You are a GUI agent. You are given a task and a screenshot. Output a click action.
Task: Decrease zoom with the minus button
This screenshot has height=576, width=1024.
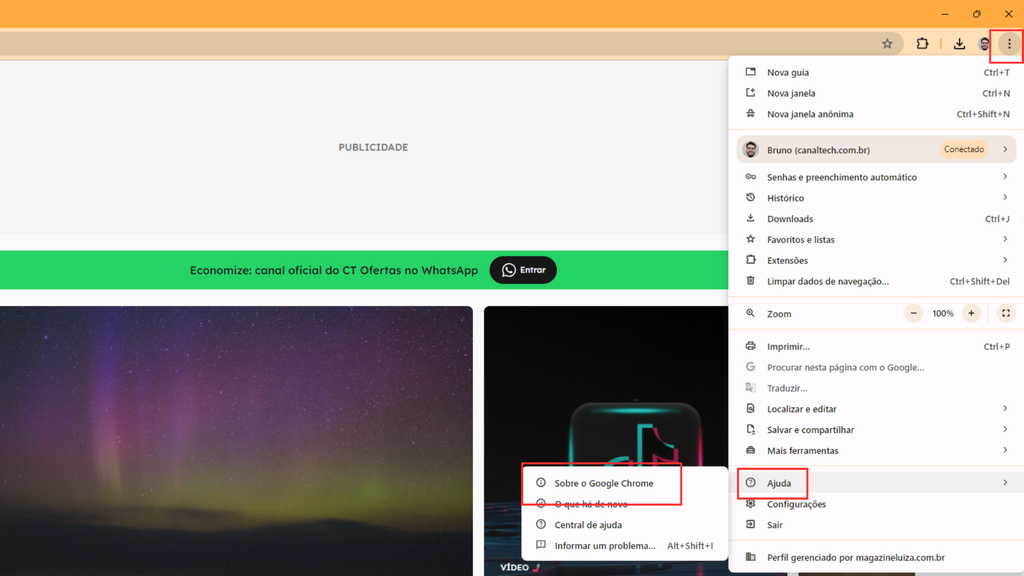click(x=914, y=313)
